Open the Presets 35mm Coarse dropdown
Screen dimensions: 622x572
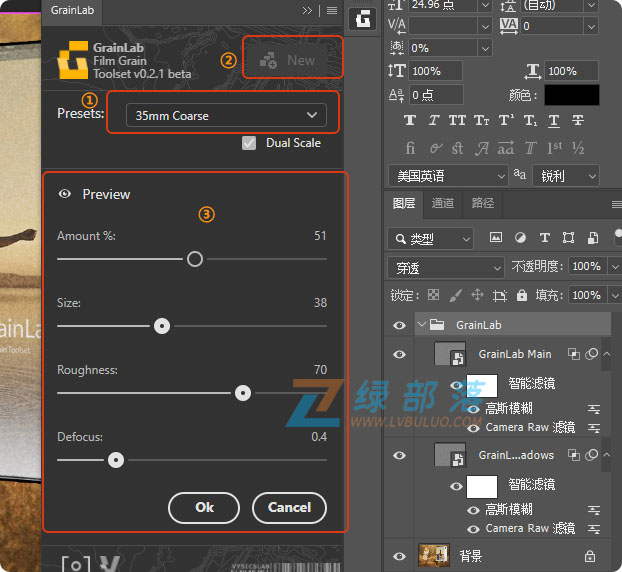226,115
